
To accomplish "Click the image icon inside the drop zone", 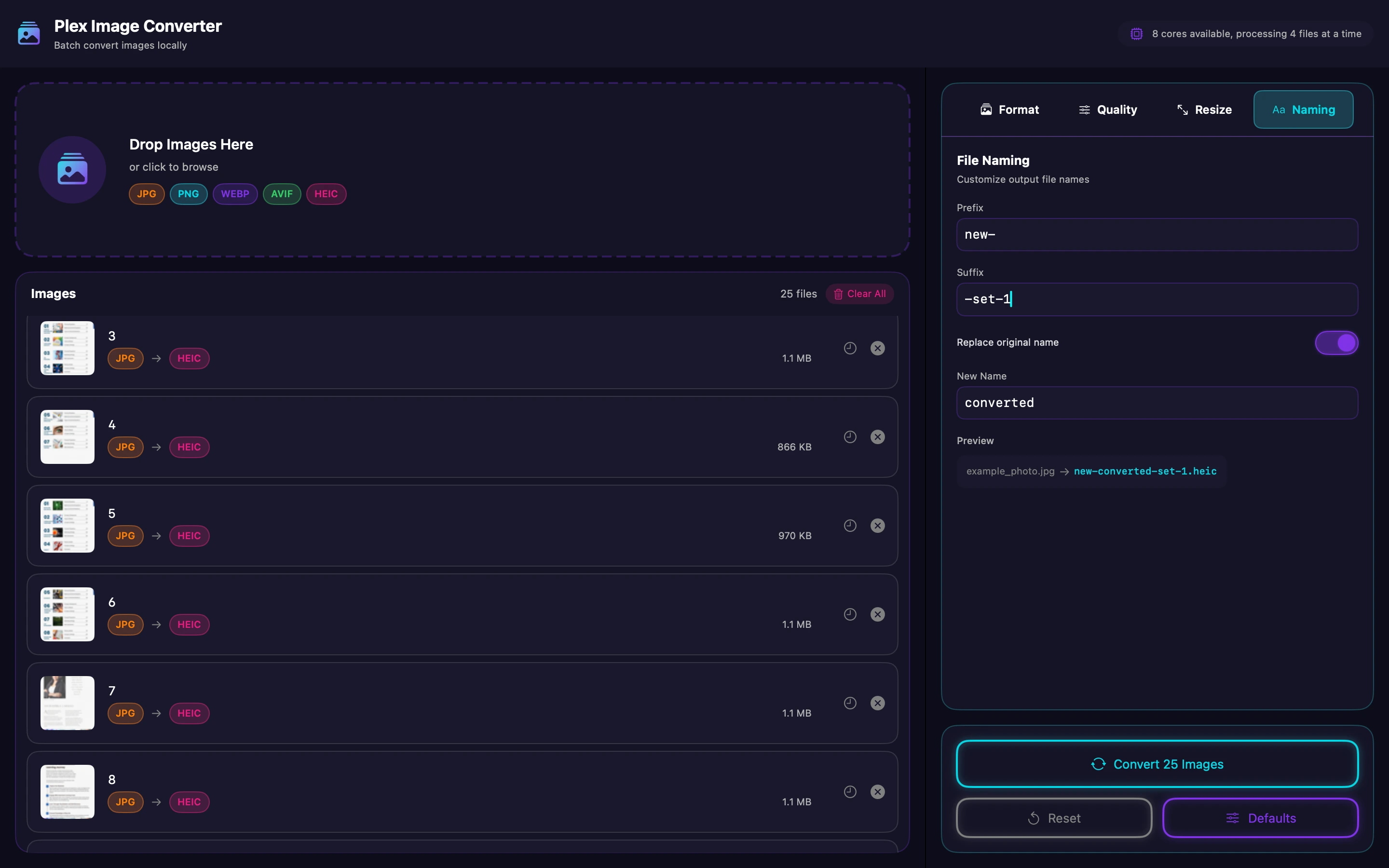I will pos(72,169).
